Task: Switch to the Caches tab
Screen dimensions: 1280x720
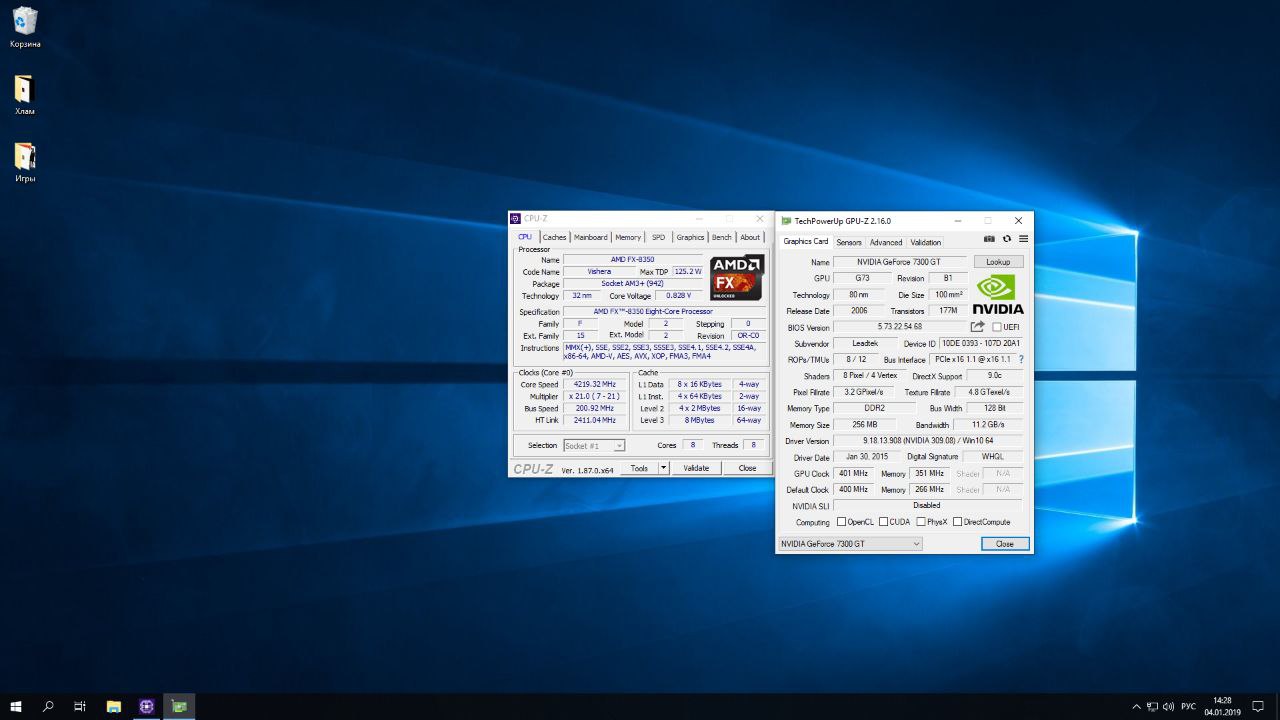Action: (x=555, y=237)
